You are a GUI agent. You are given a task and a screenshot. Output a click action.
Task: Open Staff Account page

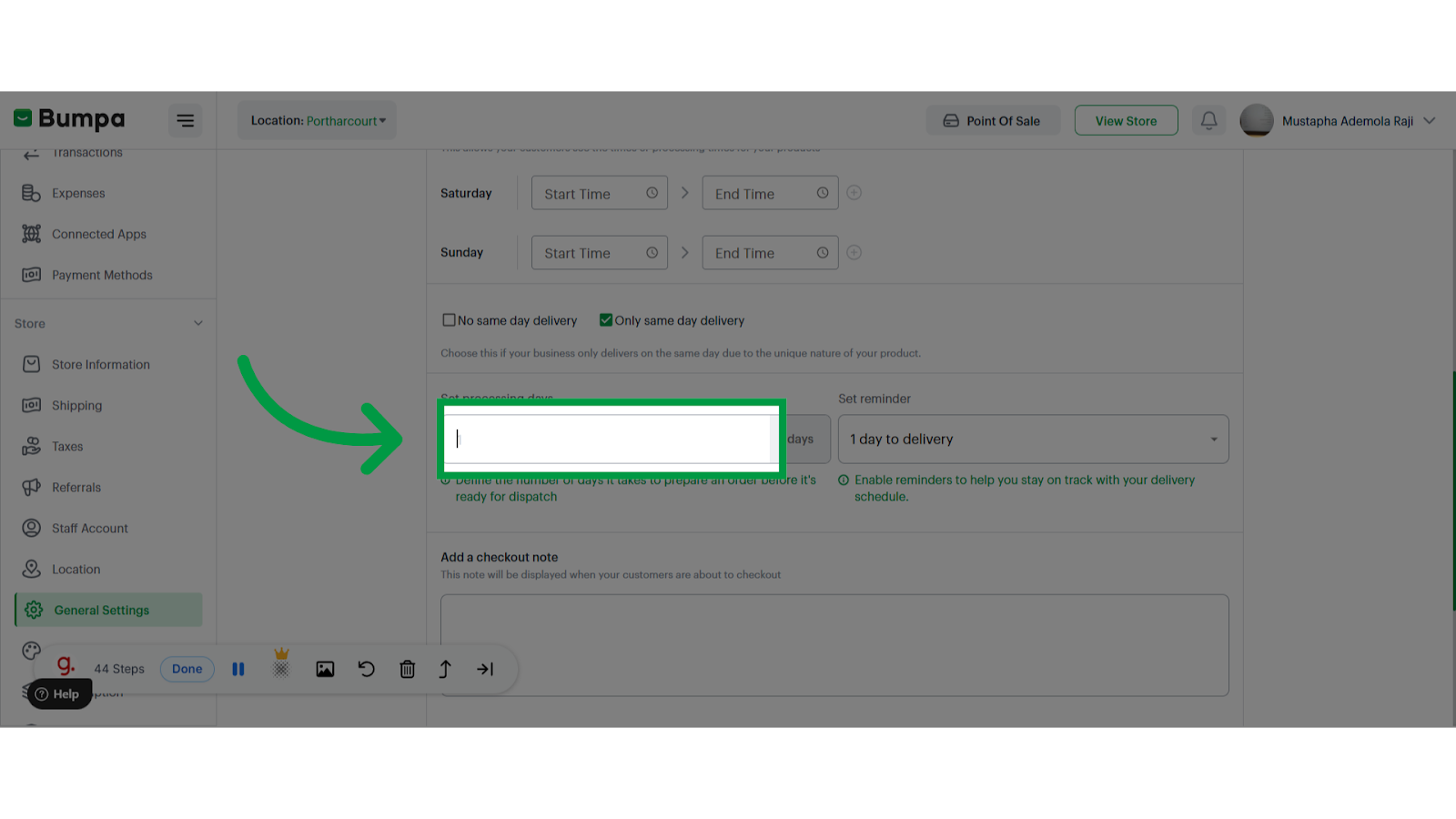point(90,528)
